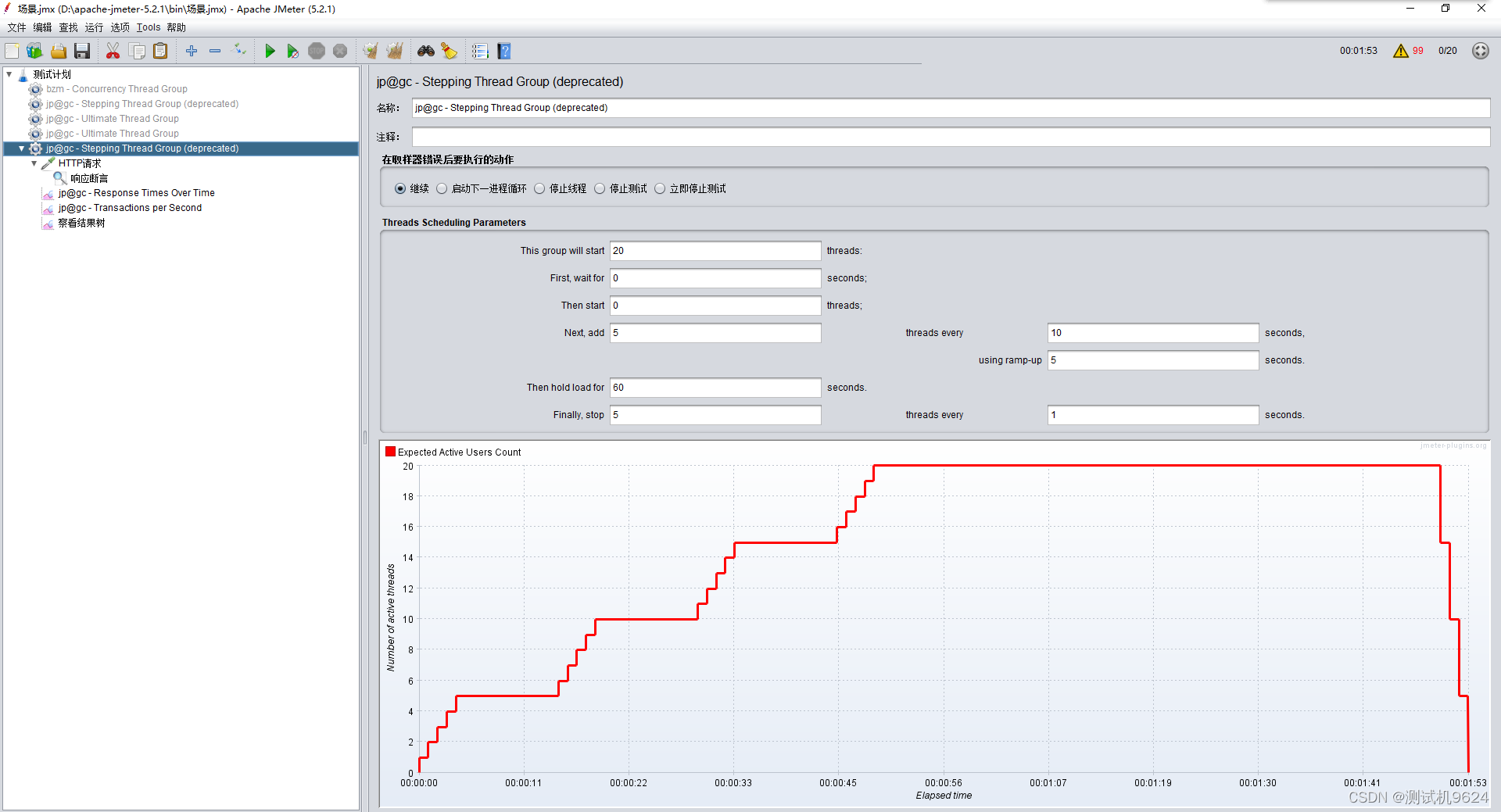Collapse the selected Stepping Thread Group node
Image resolution: width=1501 pixels, height=812 pixels.
[22, 148]
